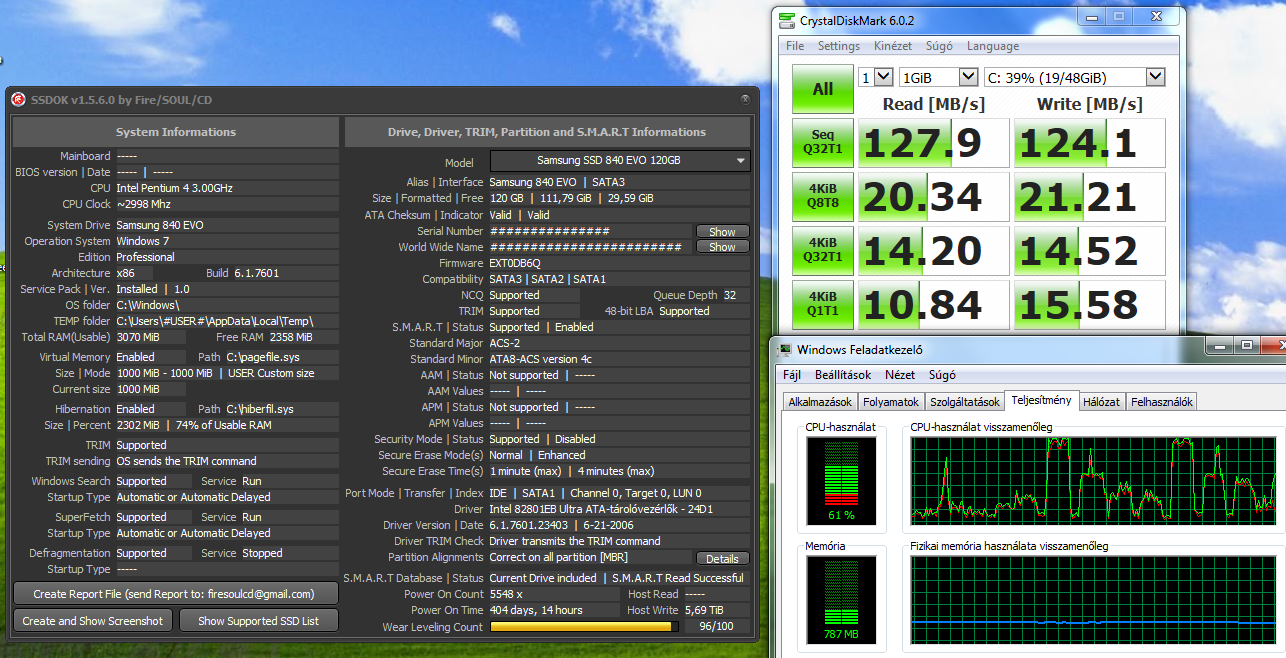Open CrystalDiskMark File menu
This screenshot has height=658, width=1286.
coord(795,46)
